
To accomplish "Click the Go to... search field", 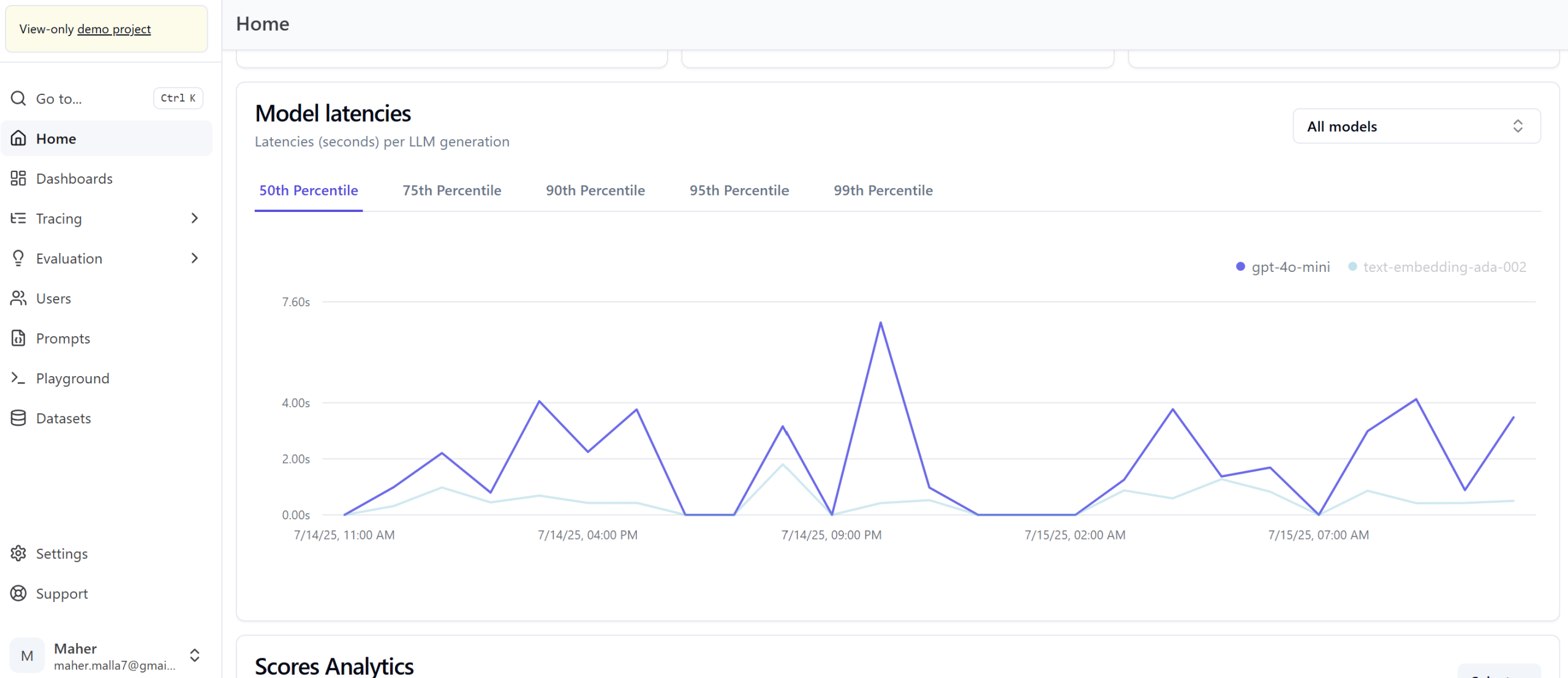I will click(x=86, y=98).
